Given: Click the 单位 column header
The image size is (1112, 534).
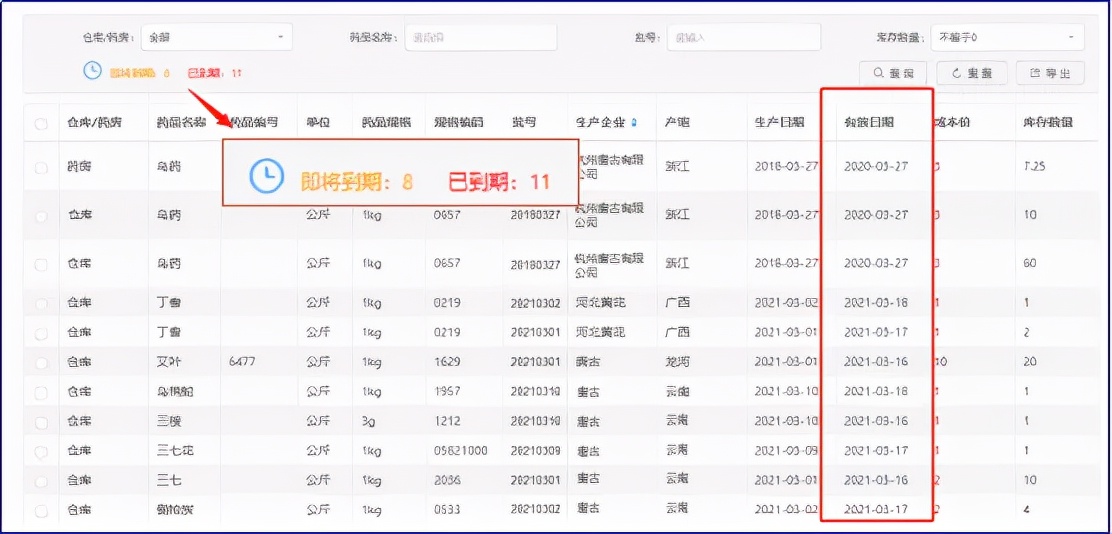Looking at the screenshot, I should 318,123.
